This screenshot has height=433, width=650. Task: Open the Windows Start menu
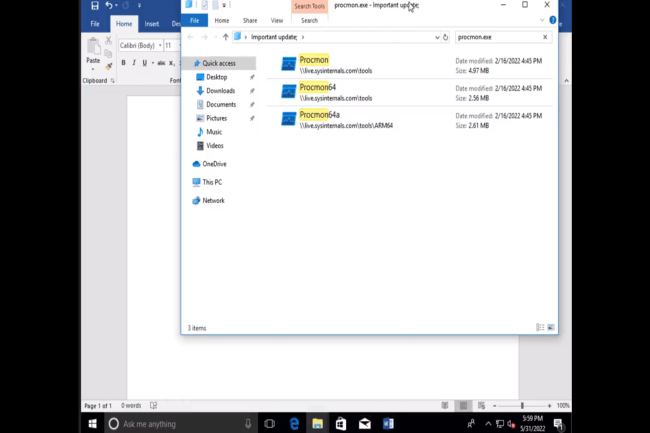point(92,423)
